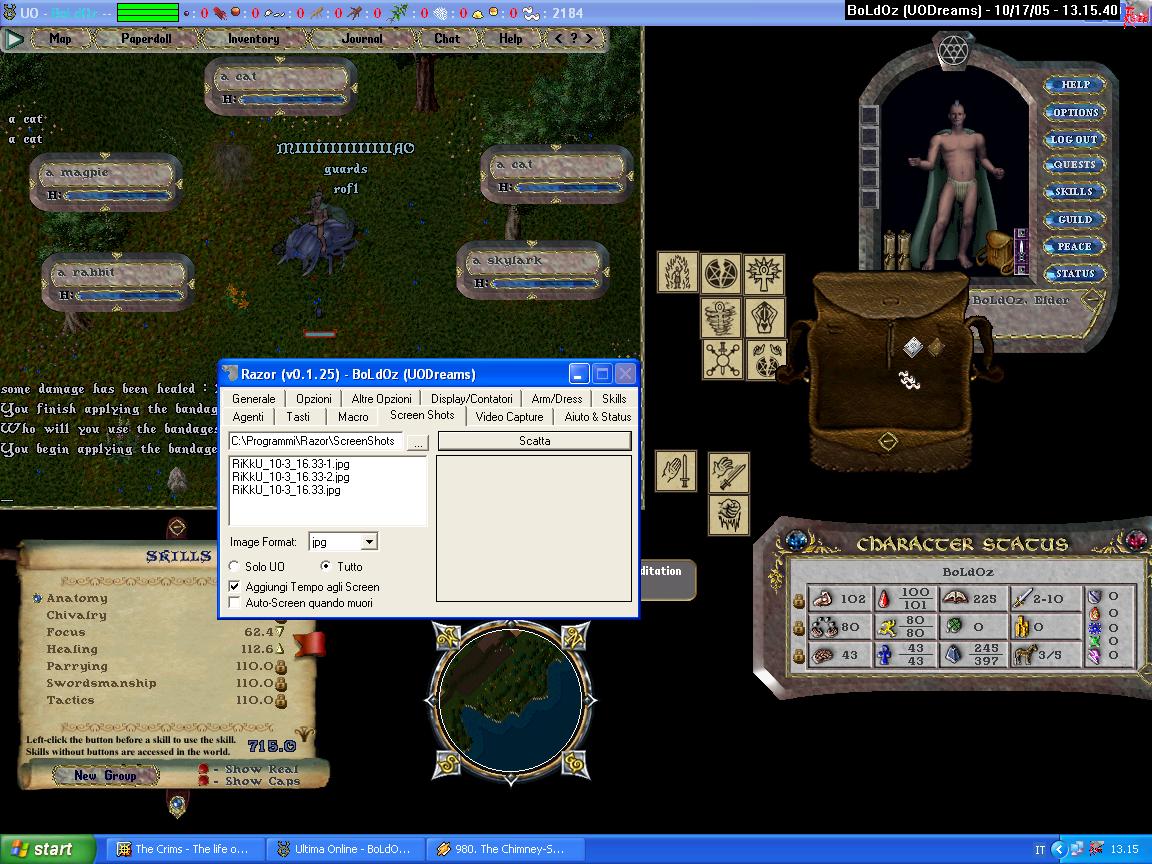This screenshot has width=1152, height=864.
Task: Click the LOG OUT button on paperdoll
Action: coord(1074,139)
